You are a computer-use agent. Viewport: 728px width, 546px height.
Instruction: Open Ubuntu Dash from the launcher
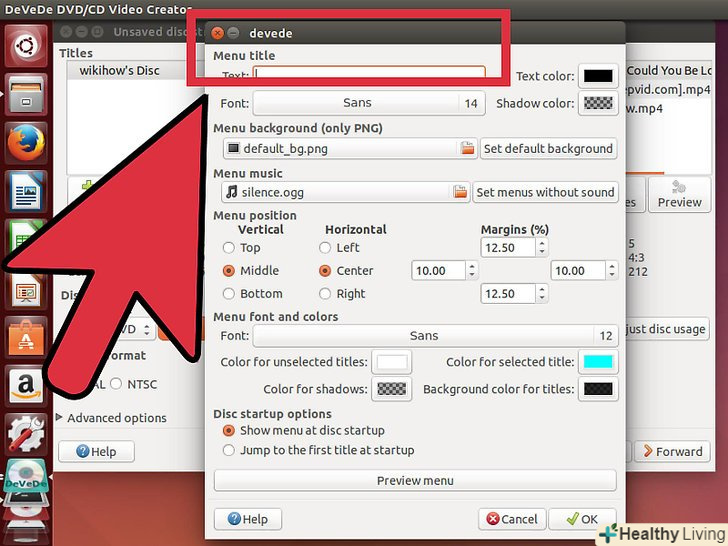point(26,46)
